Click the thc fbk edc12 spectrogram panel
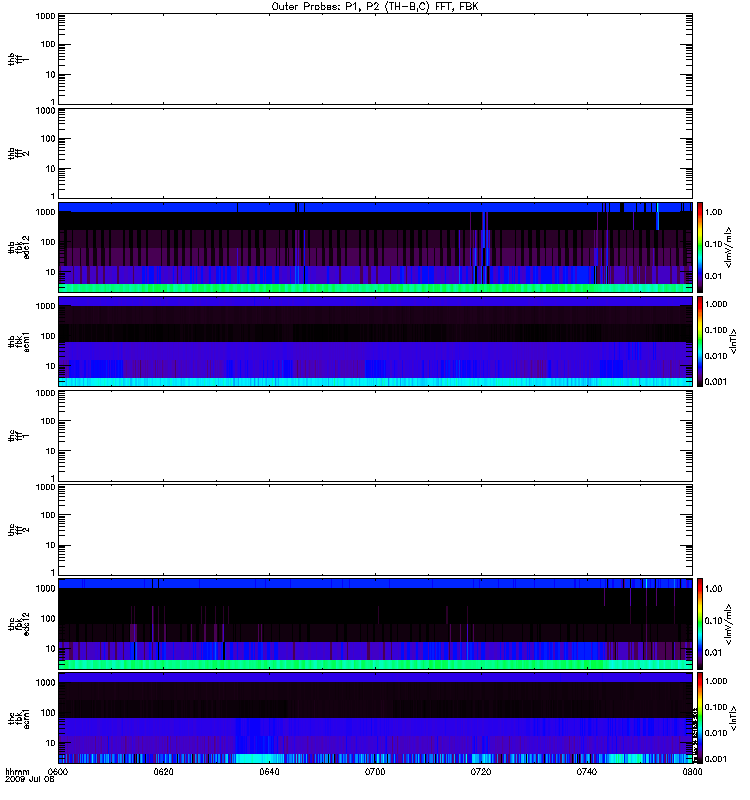The image size is (750, 800). 376,624
